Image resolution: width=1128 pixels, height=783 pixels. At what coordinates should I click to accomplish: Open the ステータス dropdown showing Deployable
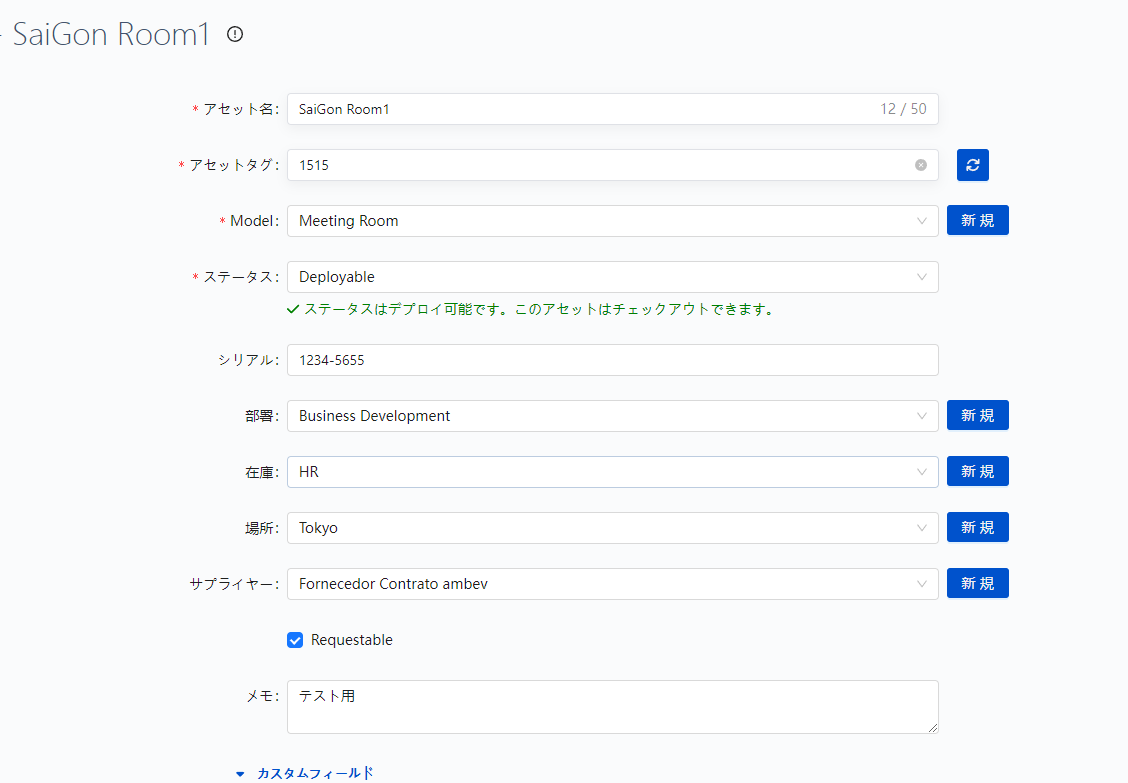pos(611,277)
